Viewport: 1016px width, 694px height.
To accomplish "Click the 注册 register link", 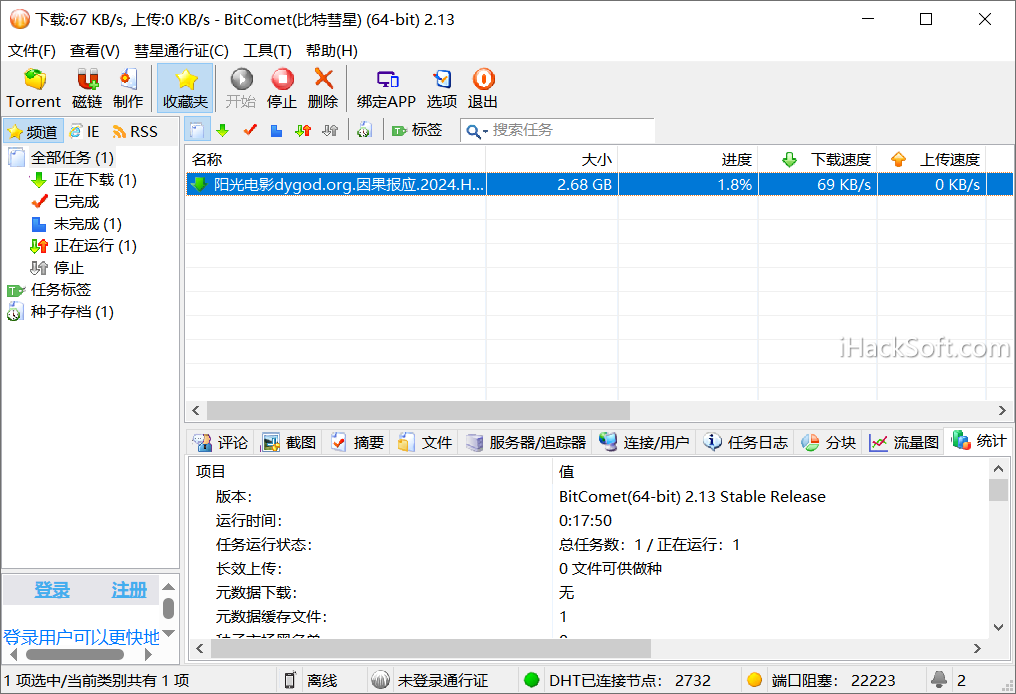I will click(x=129, y=590).
